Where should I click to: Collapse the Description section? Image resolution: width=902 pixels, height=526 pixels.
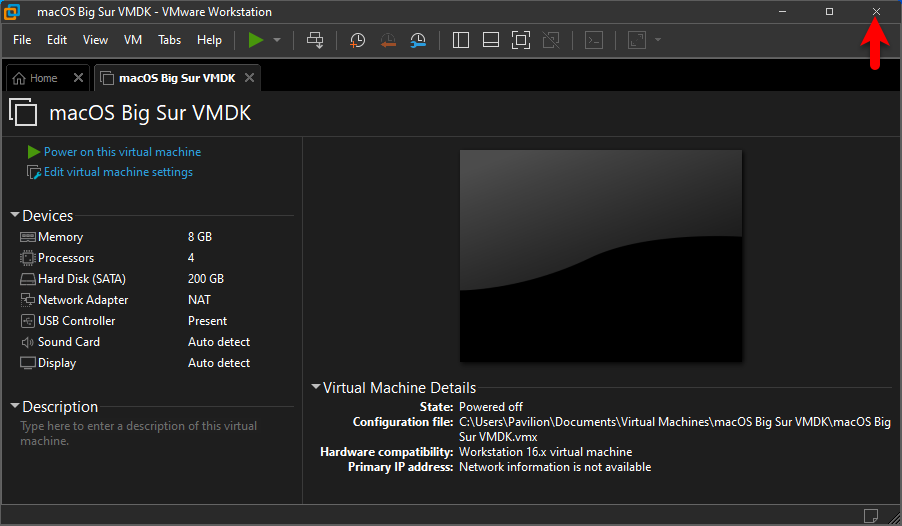(15, 406)
